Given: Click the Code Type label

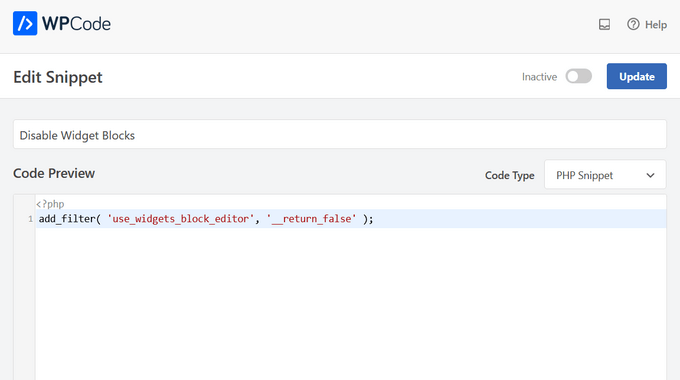Looking at the screenshot, I should click(x=510, y=175).
